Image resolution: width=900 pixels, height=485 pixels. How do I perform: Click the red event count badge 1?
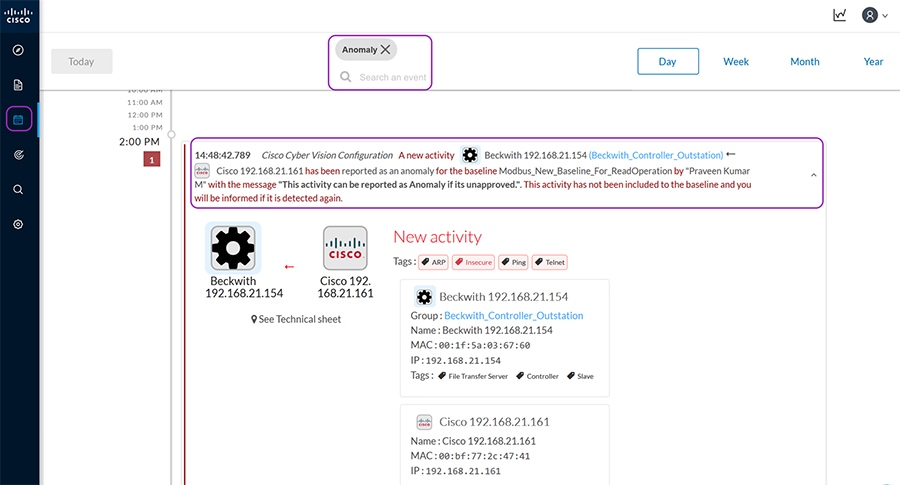[152, 160]
